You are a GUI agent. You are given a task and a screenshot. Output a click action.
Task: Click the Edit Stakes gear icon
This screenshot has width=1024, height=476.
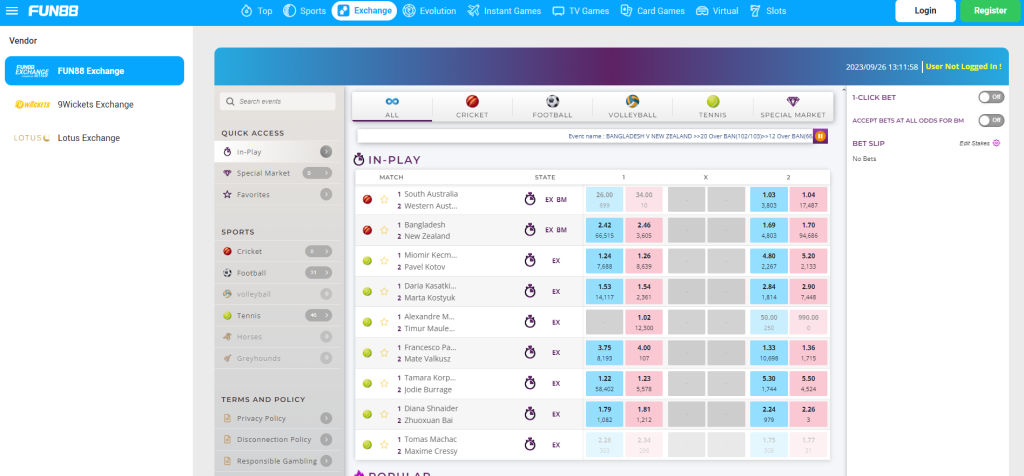pyautogui.click(x=996, y=143)
